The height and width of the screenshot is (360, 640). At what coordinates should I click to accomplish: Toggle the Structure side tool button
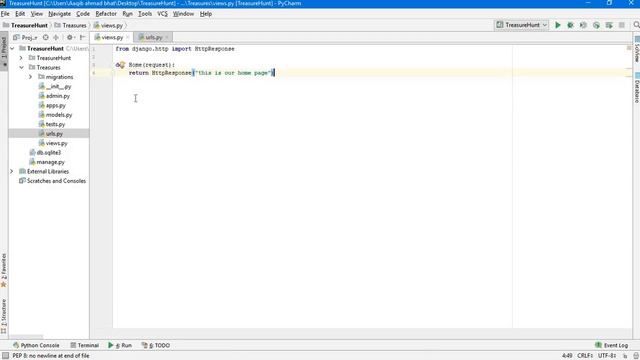coord(4,317)
